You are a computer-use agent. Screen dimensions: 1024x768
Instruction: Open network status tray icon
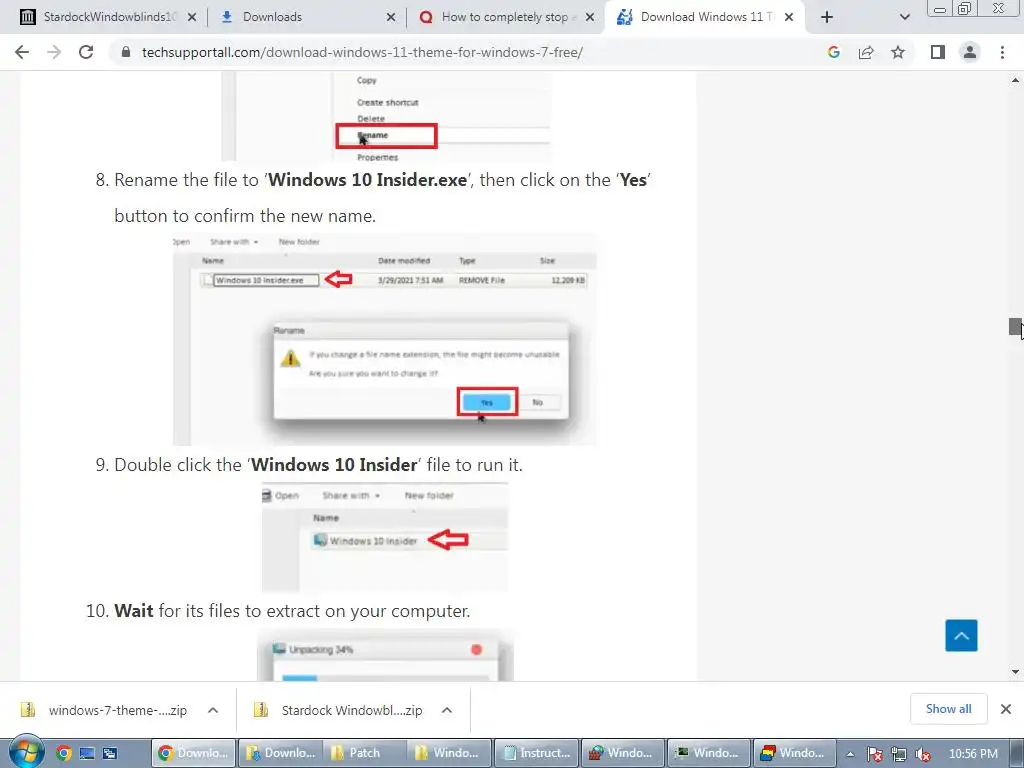899,754
